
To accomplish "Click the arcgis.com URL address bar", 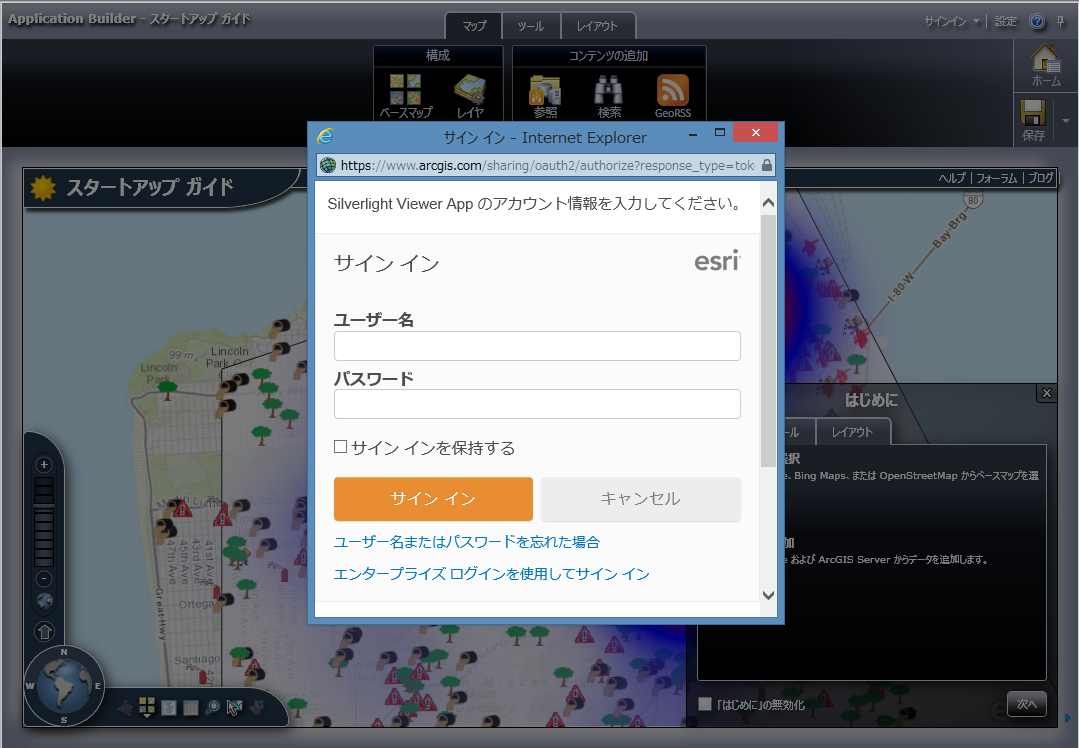I will point(548,165).
